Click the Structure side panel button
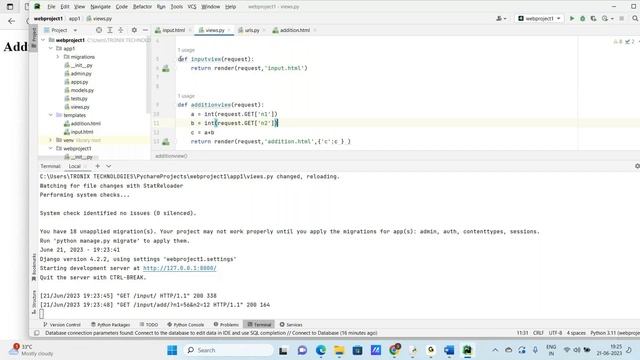The height and width of the screenshot is (360, 640). (x=34, y=302)
